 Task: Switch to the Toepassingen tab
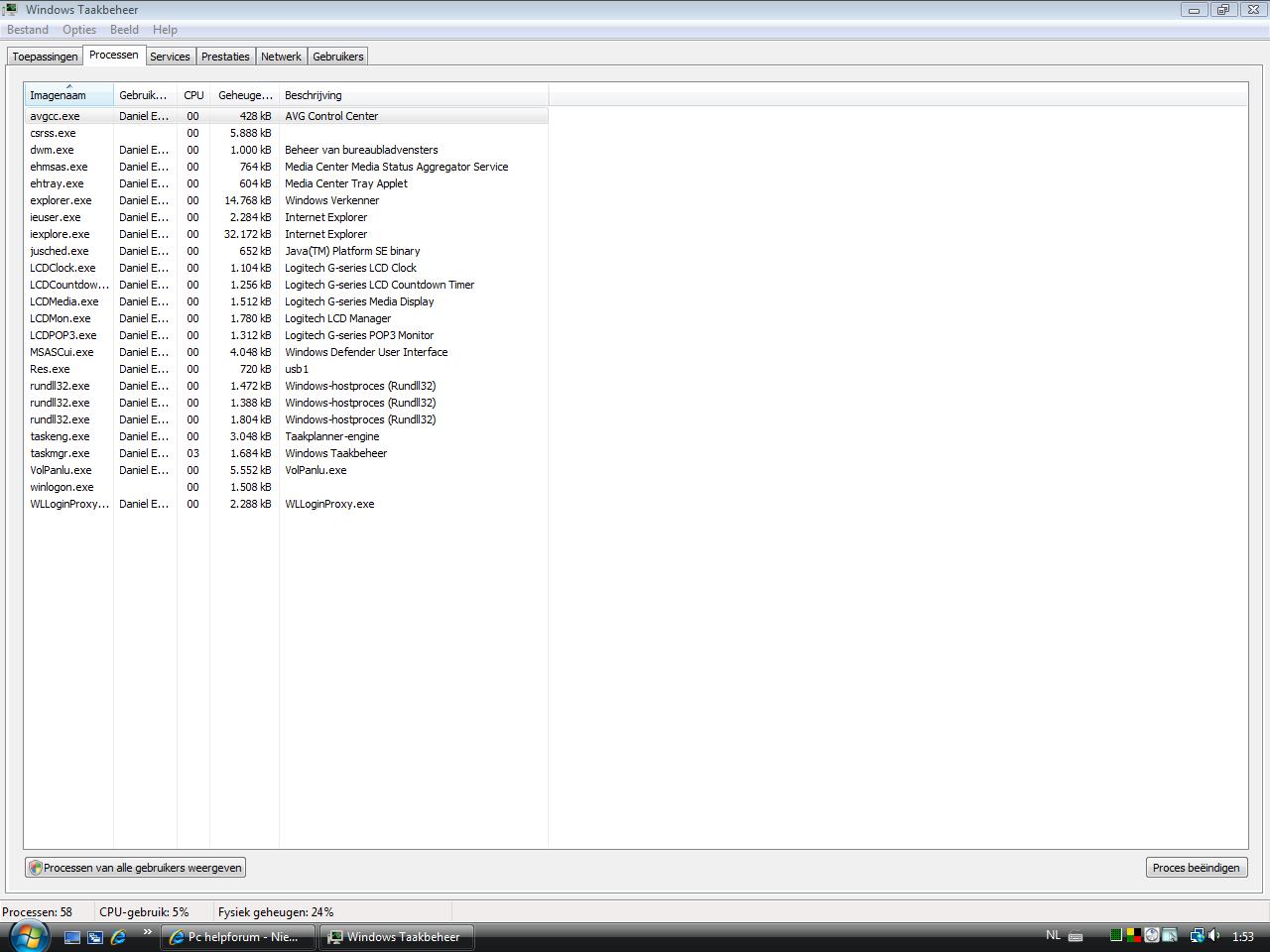(46, 57)
